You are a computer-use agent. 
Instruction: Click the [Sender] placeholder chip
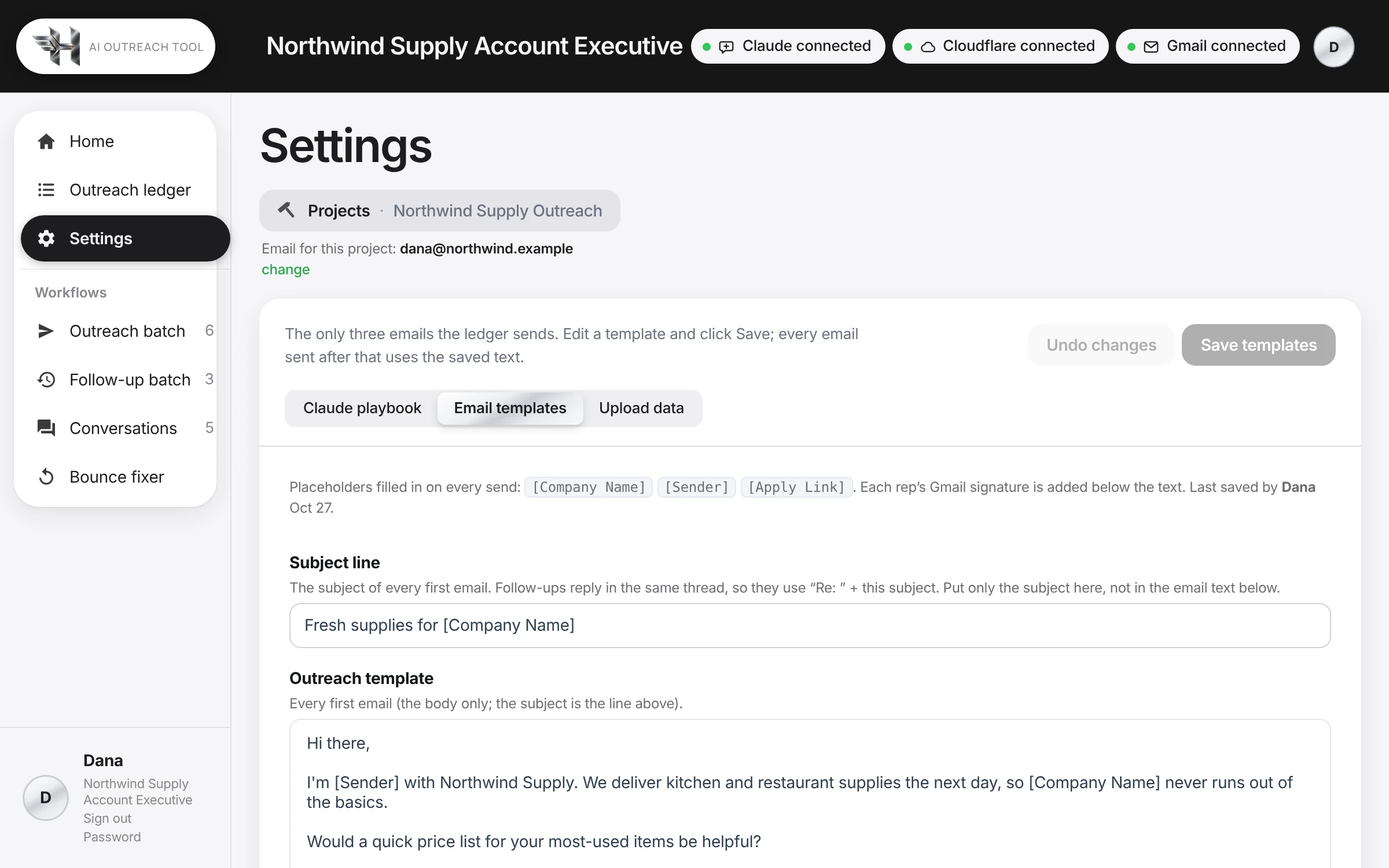point(696,487)
